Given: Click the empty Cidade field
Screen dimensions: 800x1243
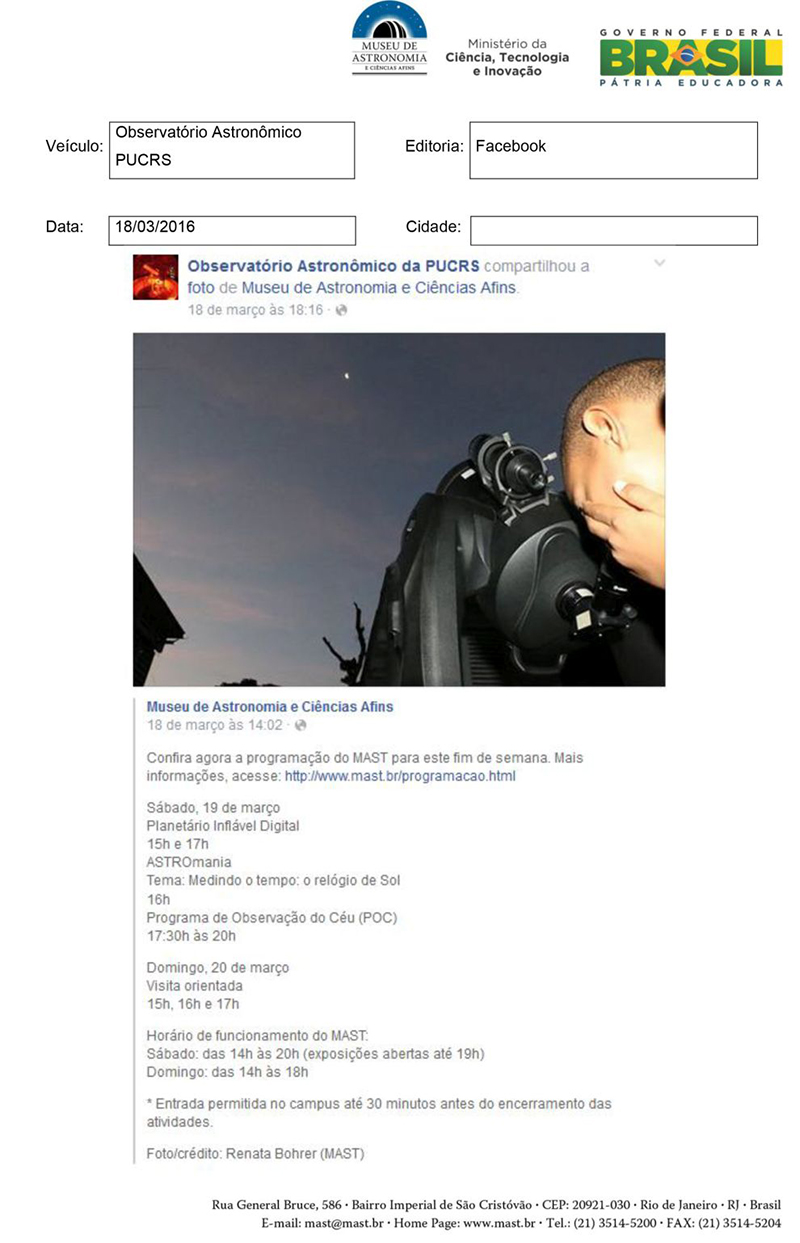Looking at the screenshot, I should [x=613, y=230].
